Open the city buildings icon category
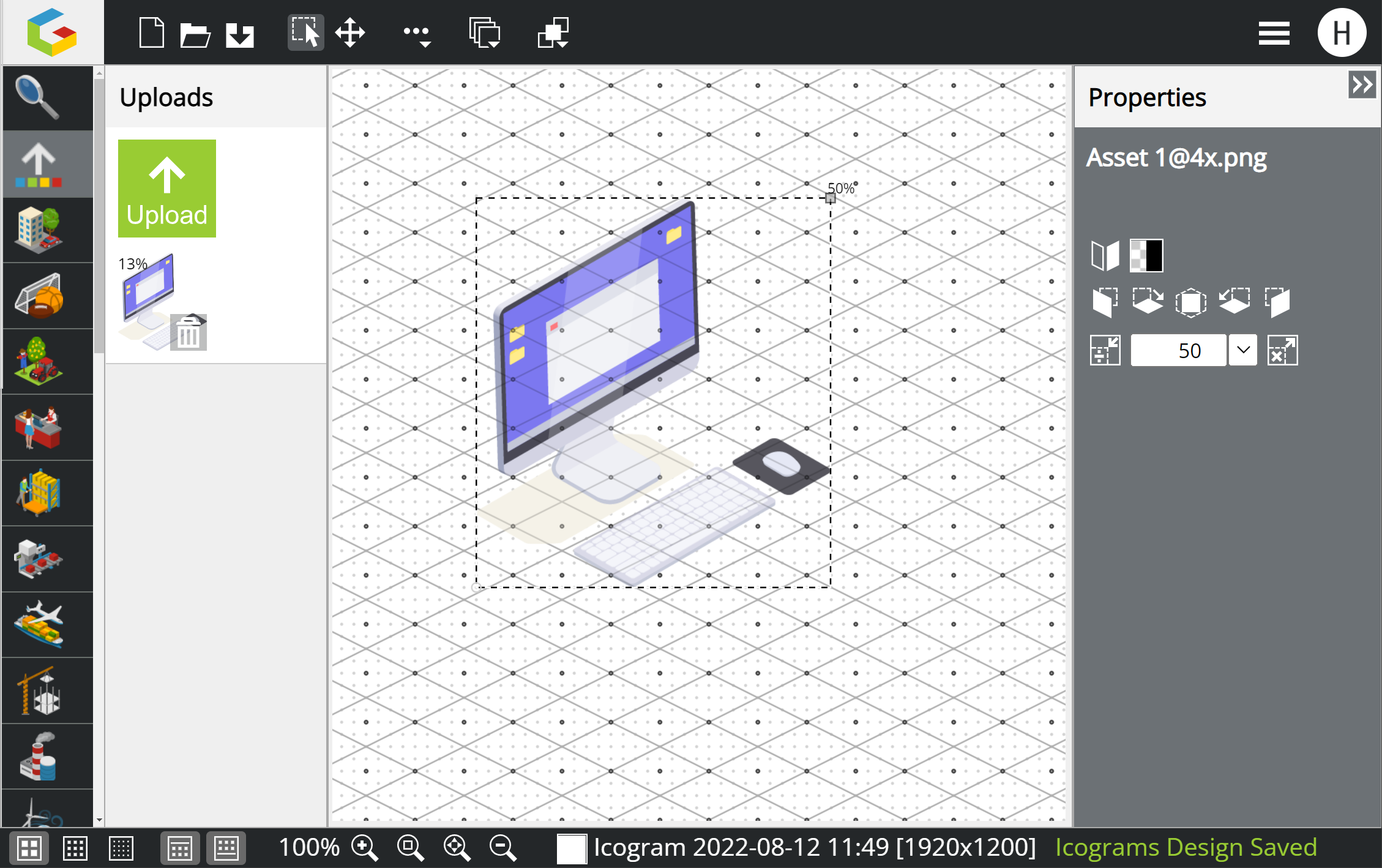This screenshot has height=868, width=1382. click(x=38, y=230)
